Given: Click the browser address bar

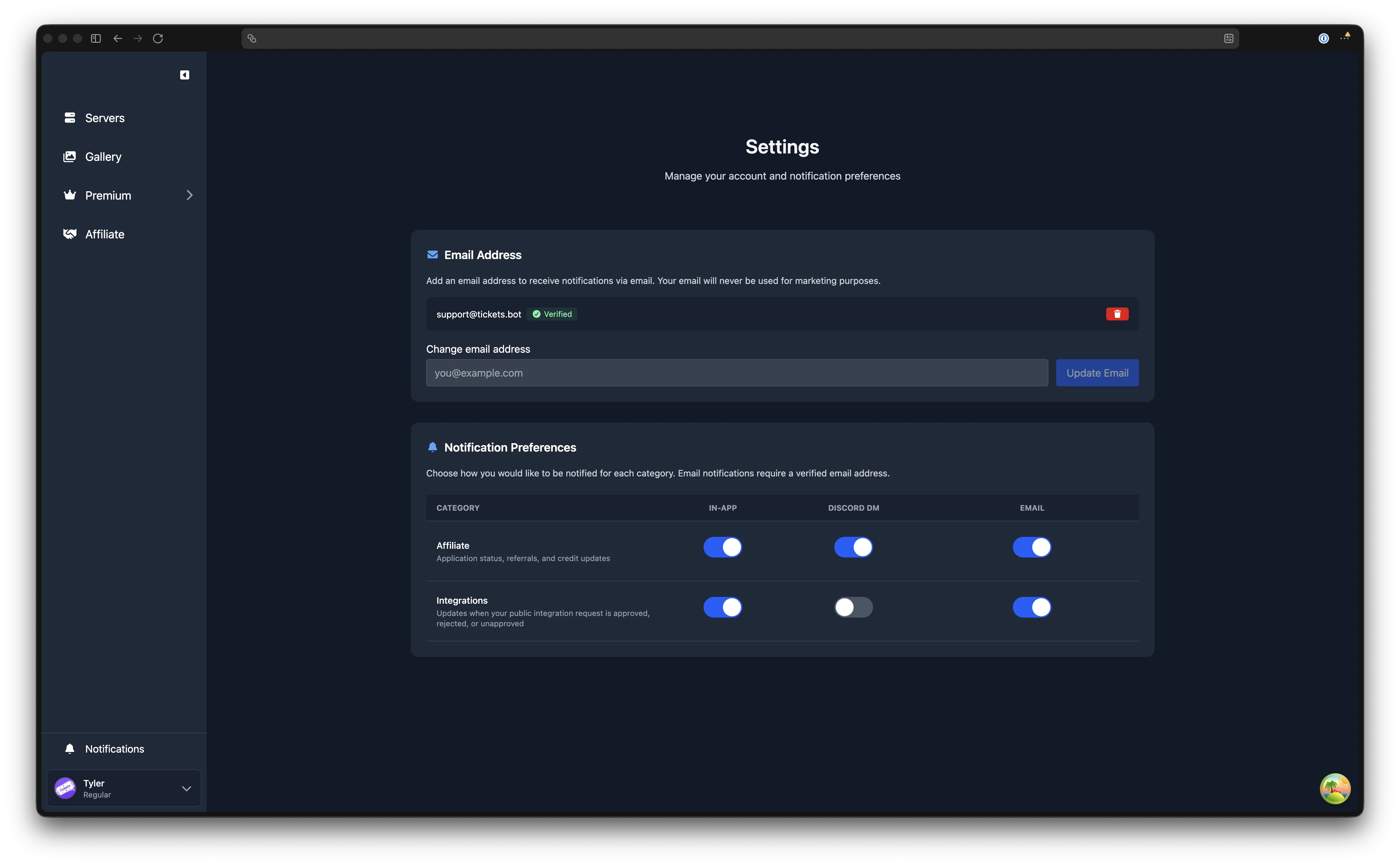Looking at the screenshot, I should click(x=739, y=38).
